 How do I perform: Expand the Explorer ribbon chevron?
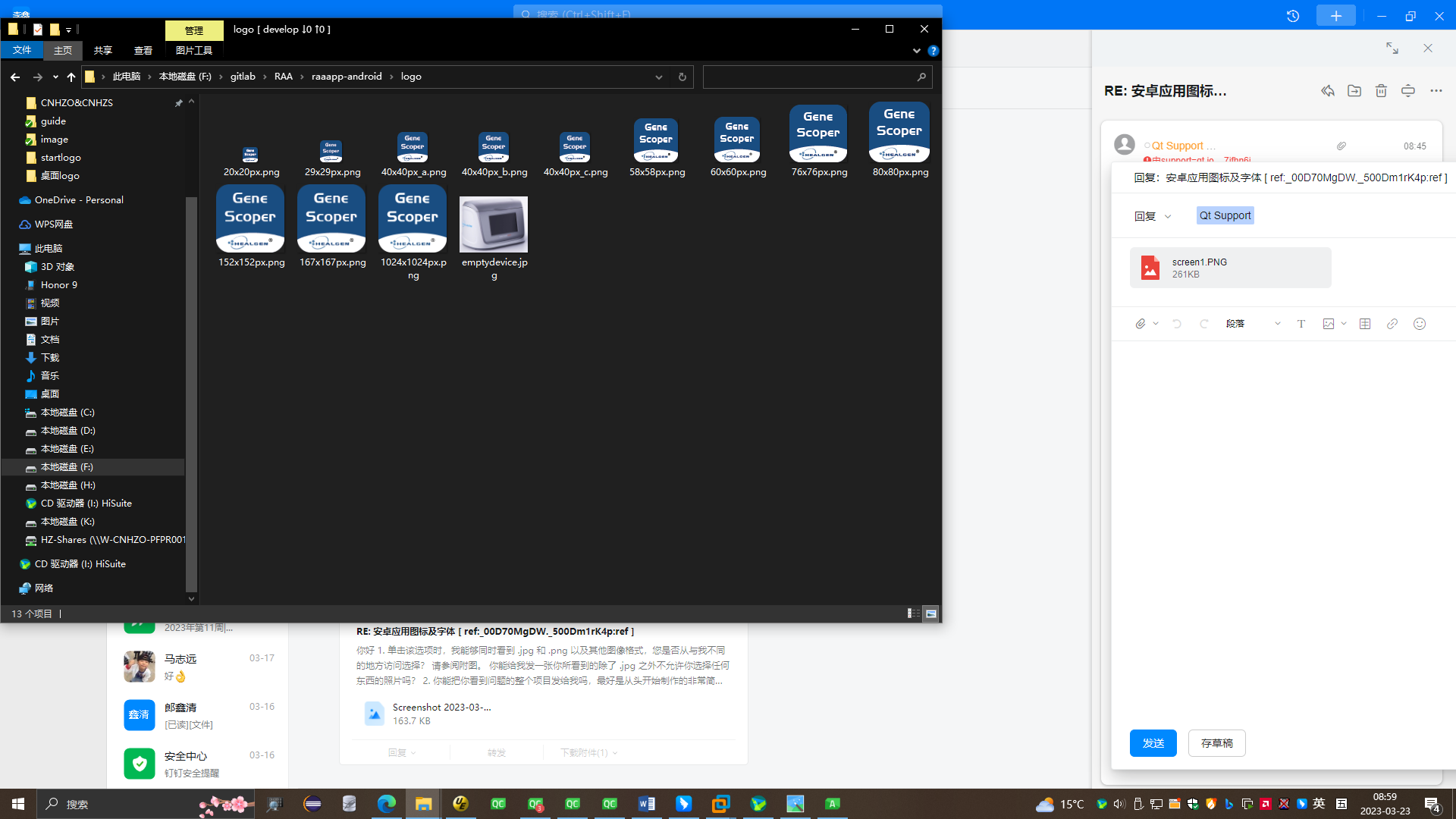pos(917,51)
